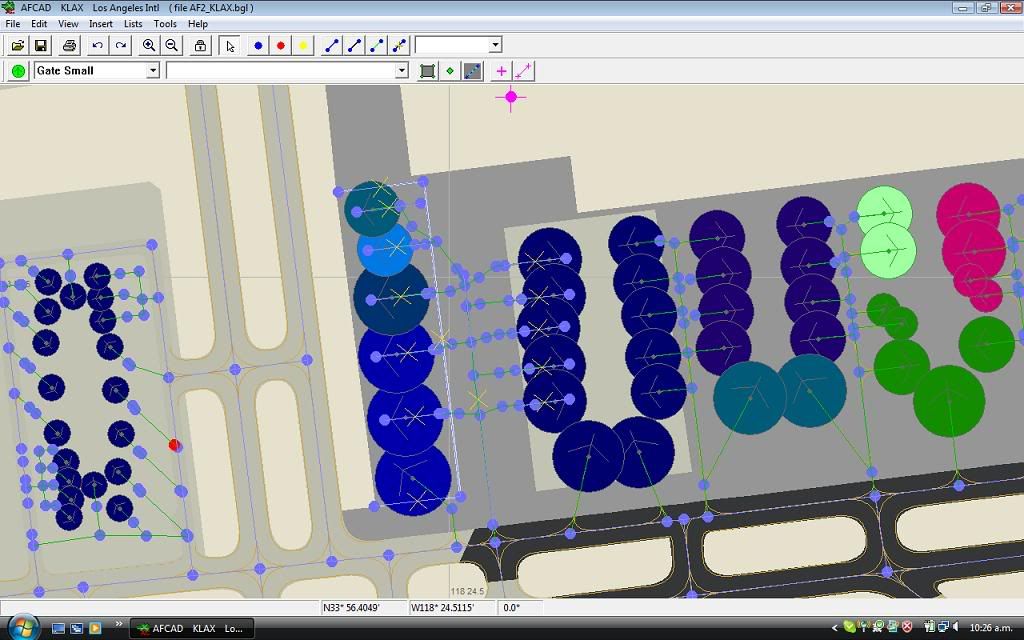Select the red dot node tool

(281, 45)
